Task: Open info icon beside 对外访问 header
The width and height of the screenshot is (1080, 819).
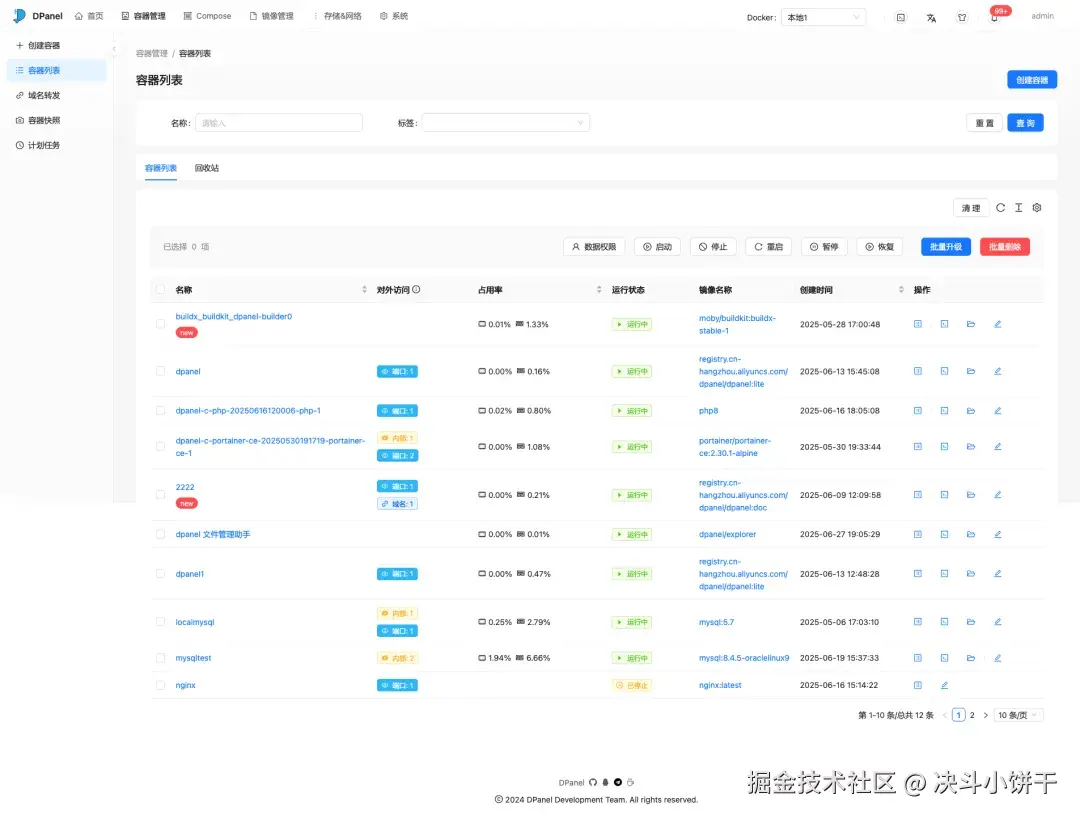Action: point(416,289)
